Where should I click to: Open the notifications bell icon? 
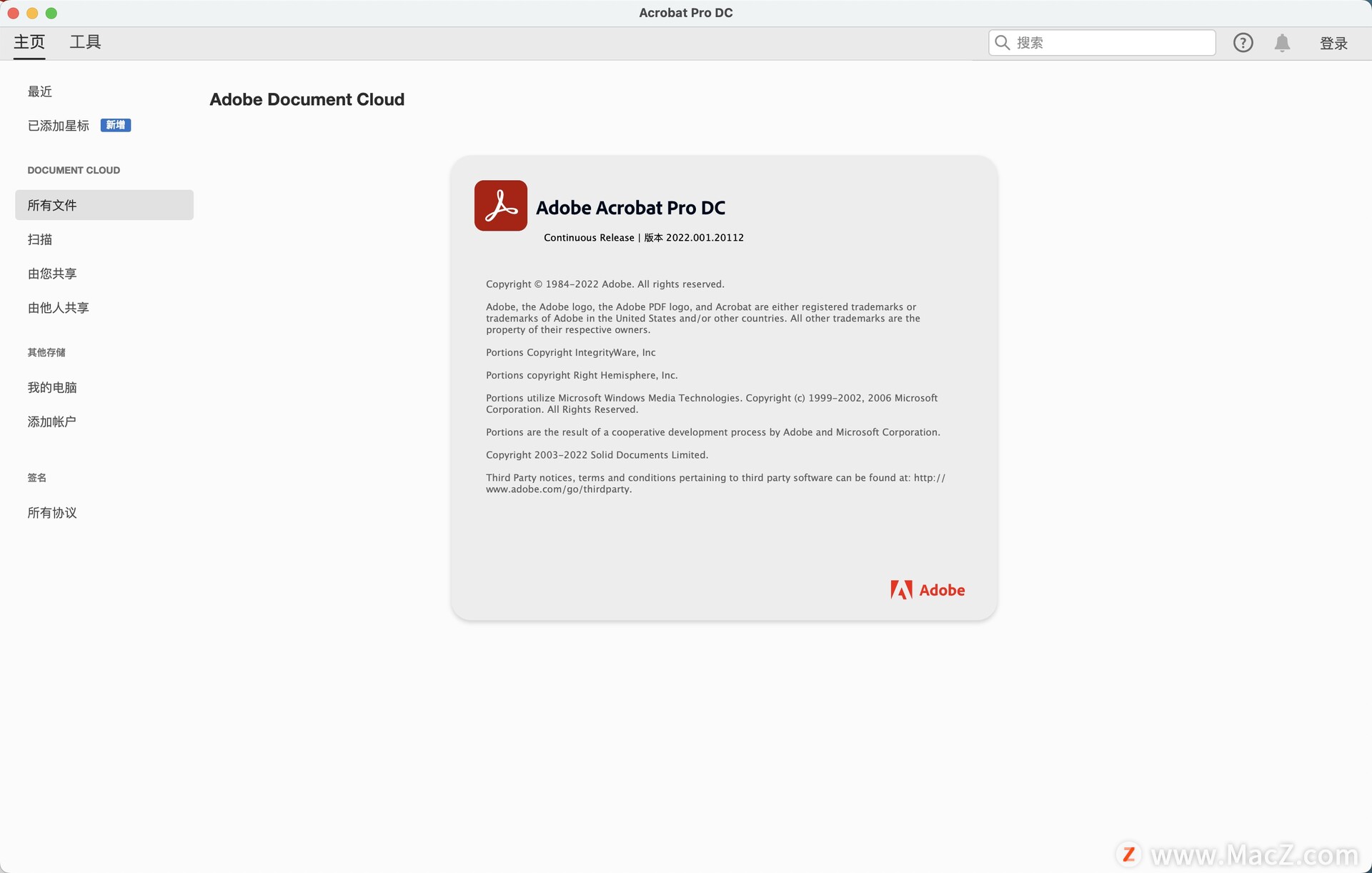click(1282, 43)
